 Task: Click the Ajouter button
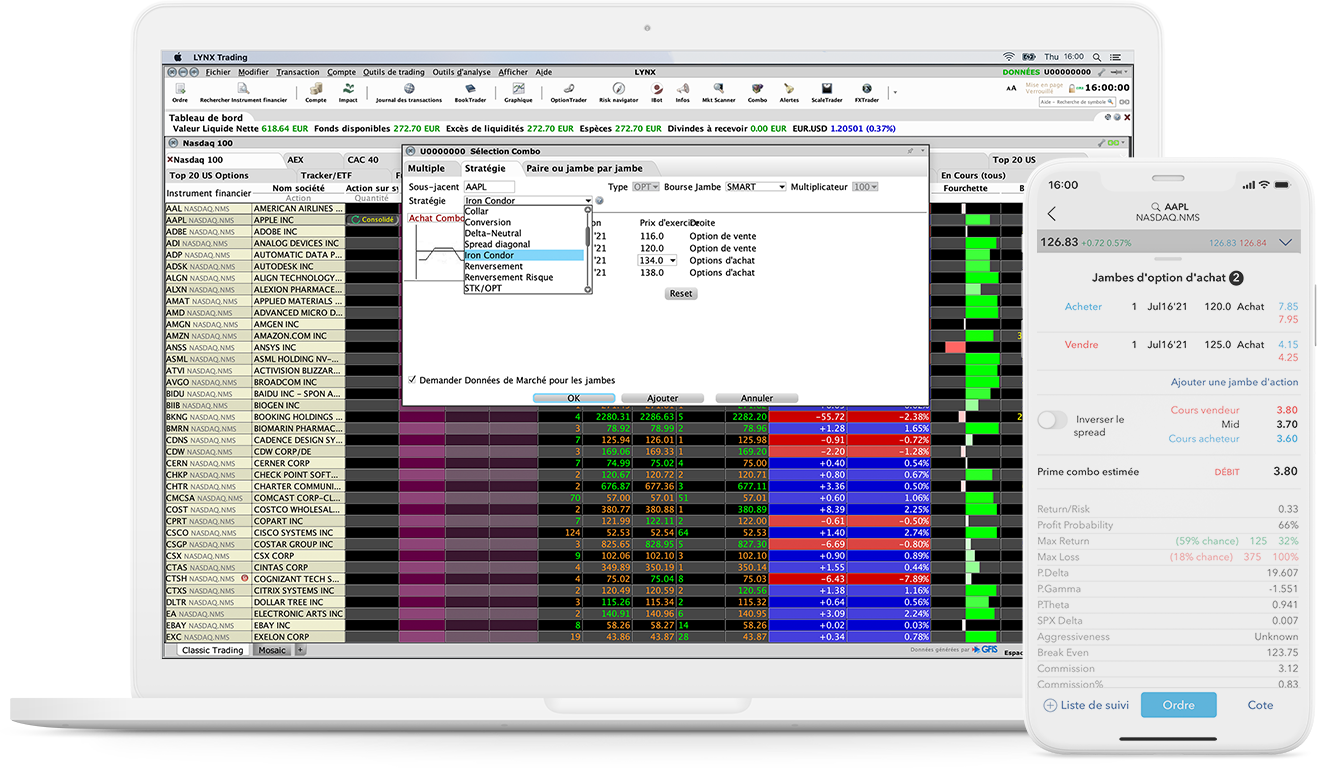point(663,398)
